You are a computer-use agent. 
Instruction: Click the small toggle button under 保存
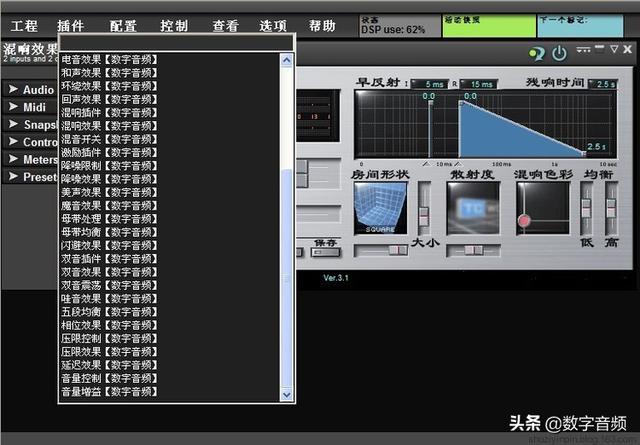[326, 252]
